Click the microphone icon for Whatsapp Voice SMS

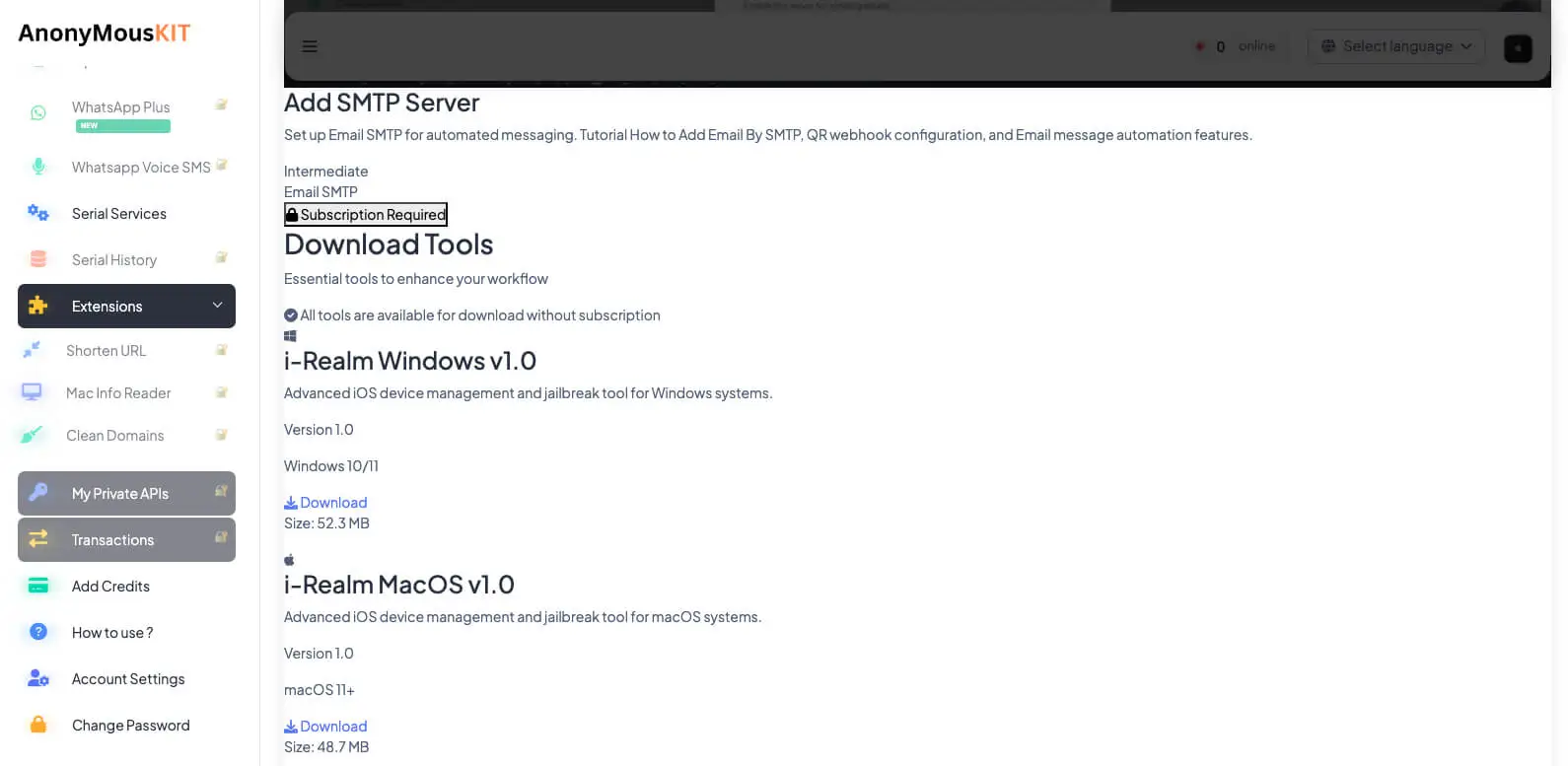[x=38, y=167]
